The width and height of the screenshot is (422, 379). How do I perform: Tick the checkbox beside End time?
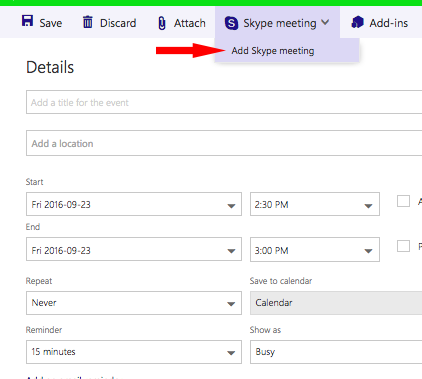click(403, 246)
